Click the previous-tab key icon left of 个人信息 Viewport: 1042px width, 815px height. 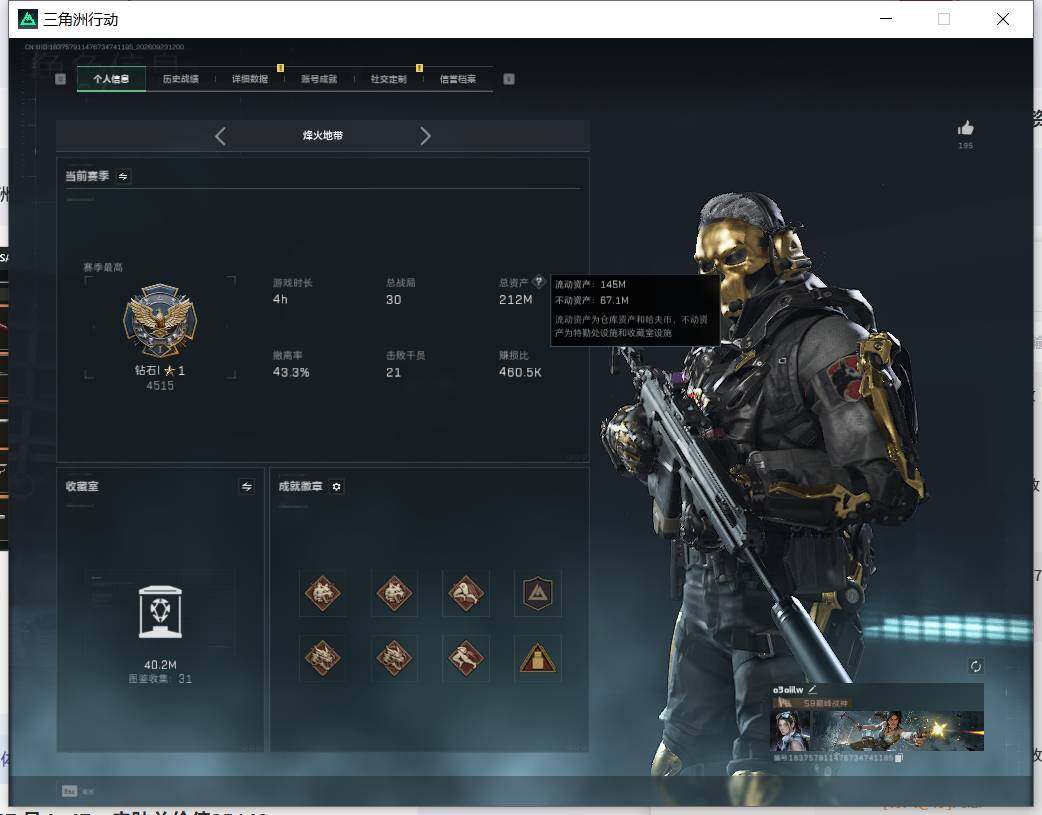point(60,79)
